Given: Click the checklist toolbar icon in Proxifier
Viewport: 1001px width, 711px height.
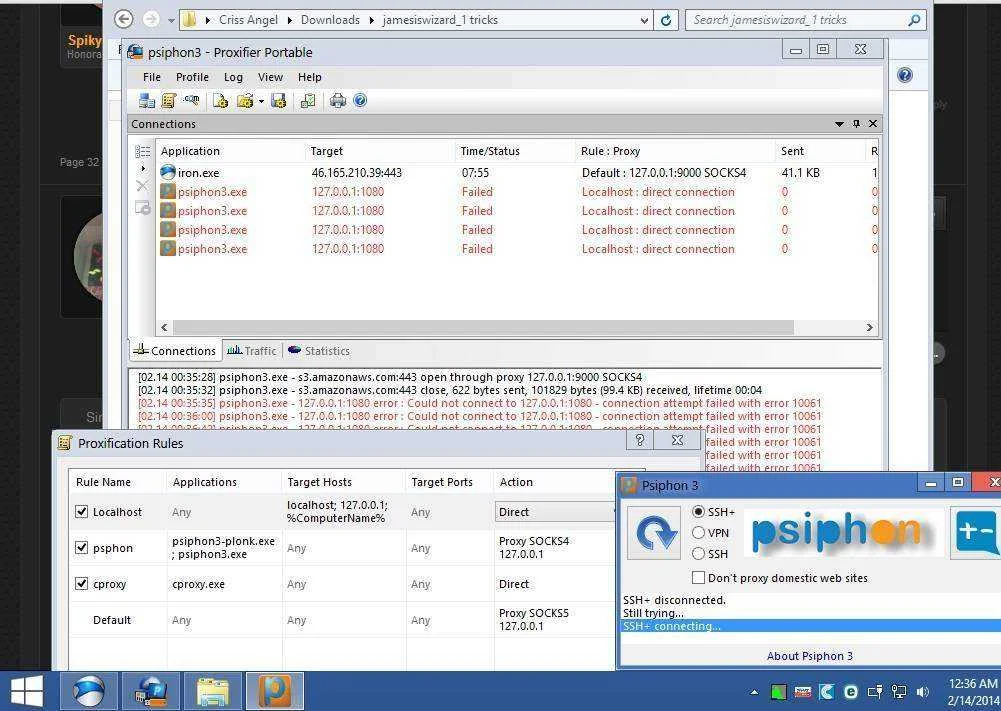Looking at the screenshot, I should coord(308,100).
